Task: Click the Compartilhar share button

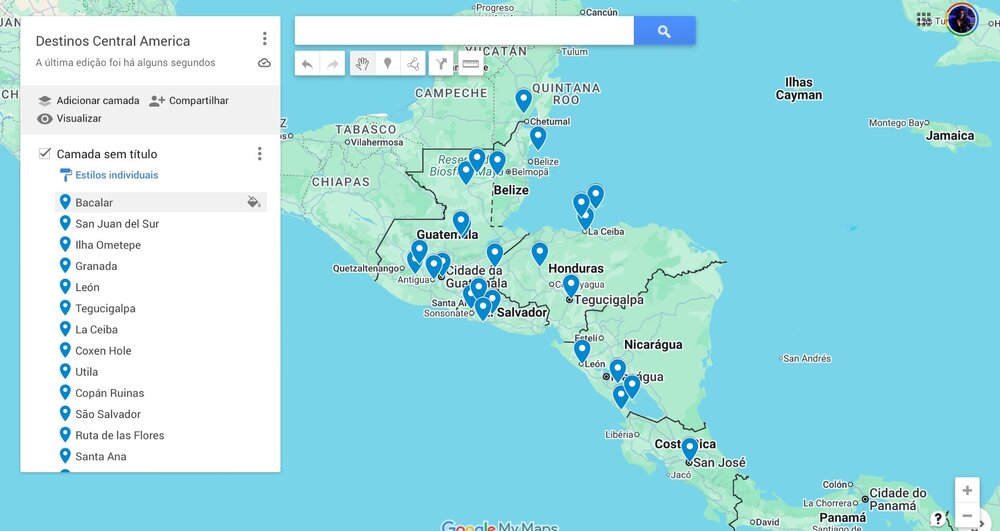Action: tap(189, 101)
